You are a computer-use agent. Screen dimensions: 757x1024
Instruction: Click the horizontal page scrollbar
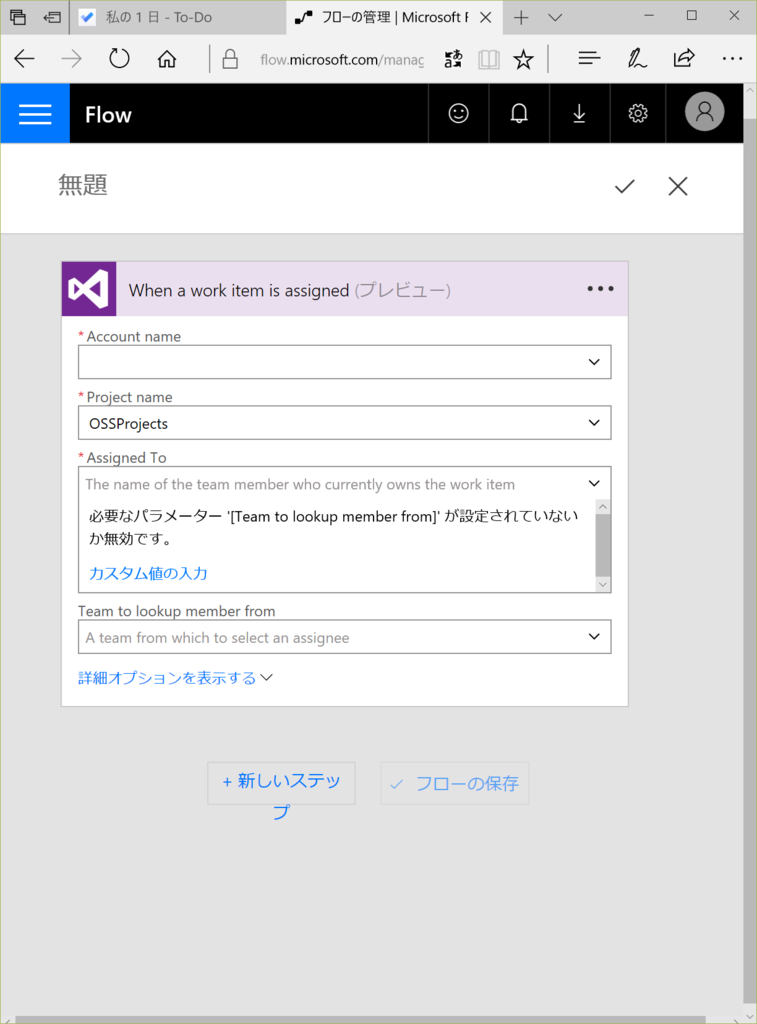tap(360, 1019)
